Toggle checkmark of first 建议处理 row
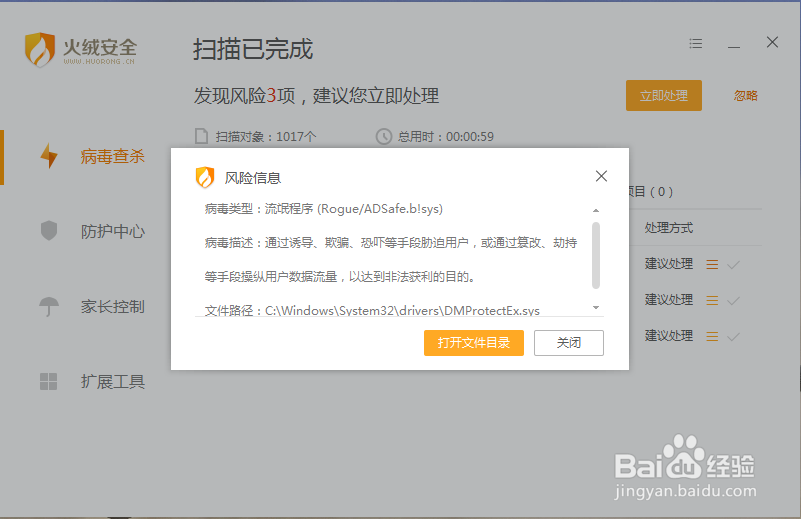Screen dimensions: 801x519 [734, 265]
